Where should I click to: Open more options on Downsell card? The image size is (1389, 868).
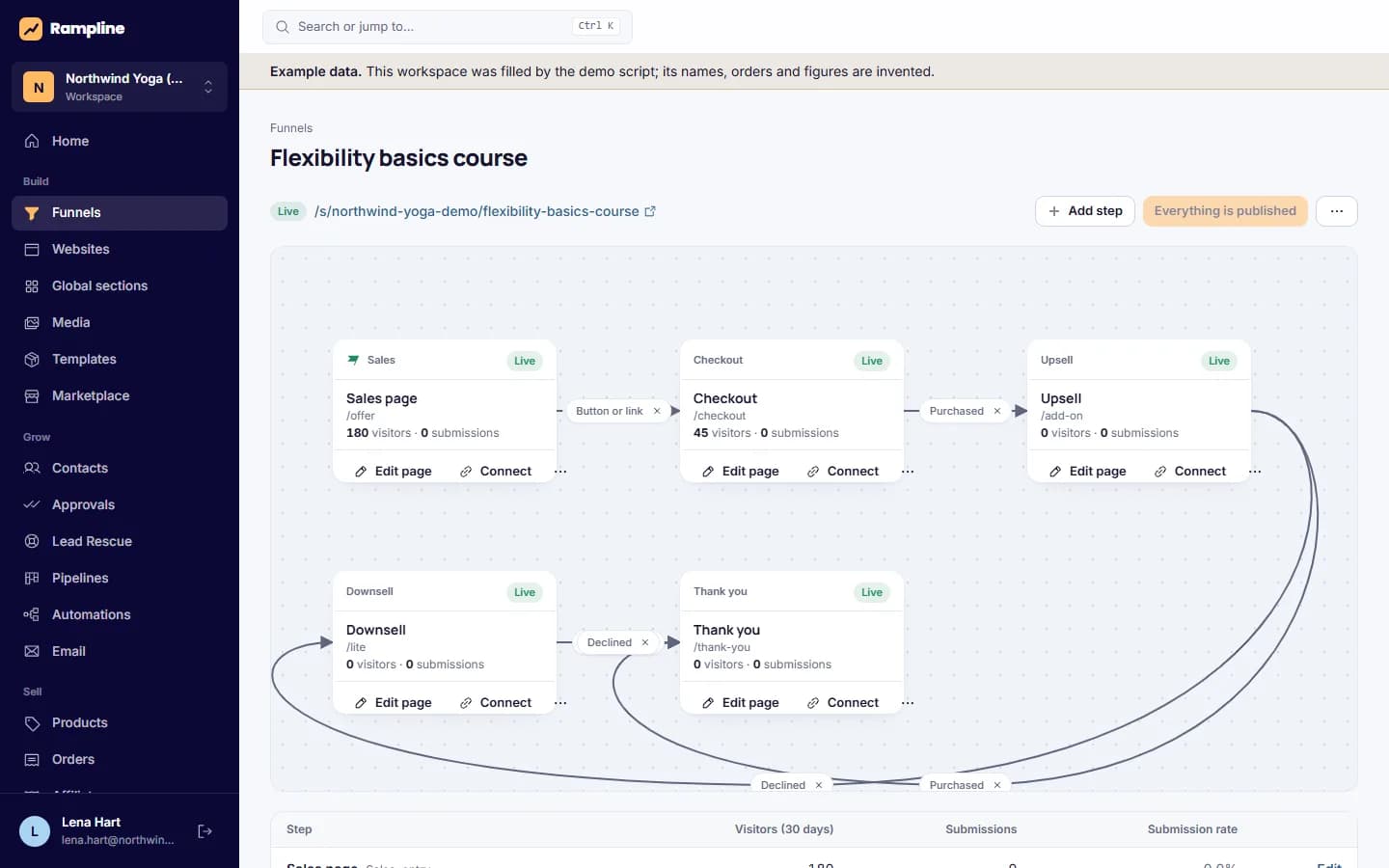coord(560,703)
